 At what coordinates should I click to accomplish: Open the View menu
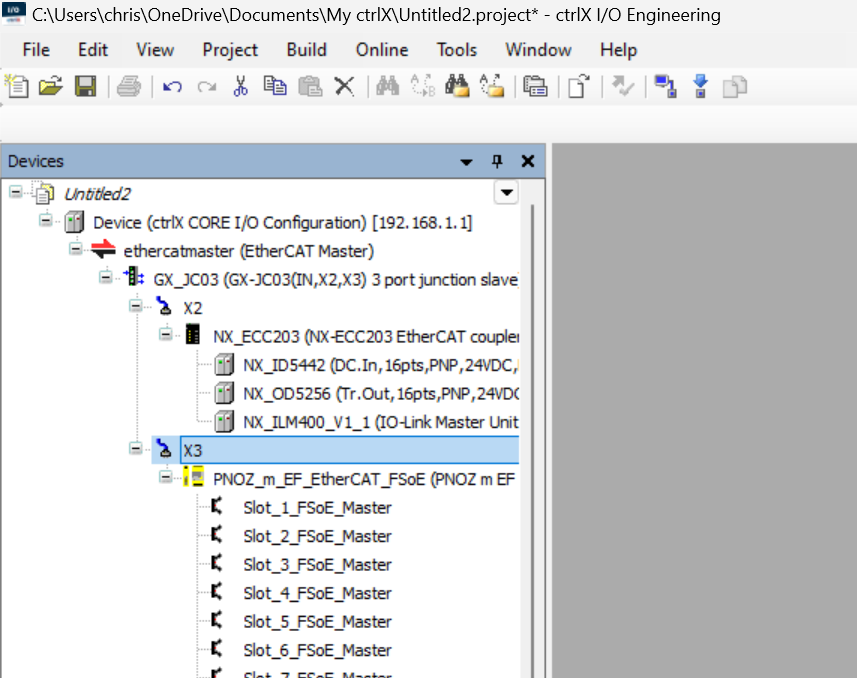tap(155, 50)
